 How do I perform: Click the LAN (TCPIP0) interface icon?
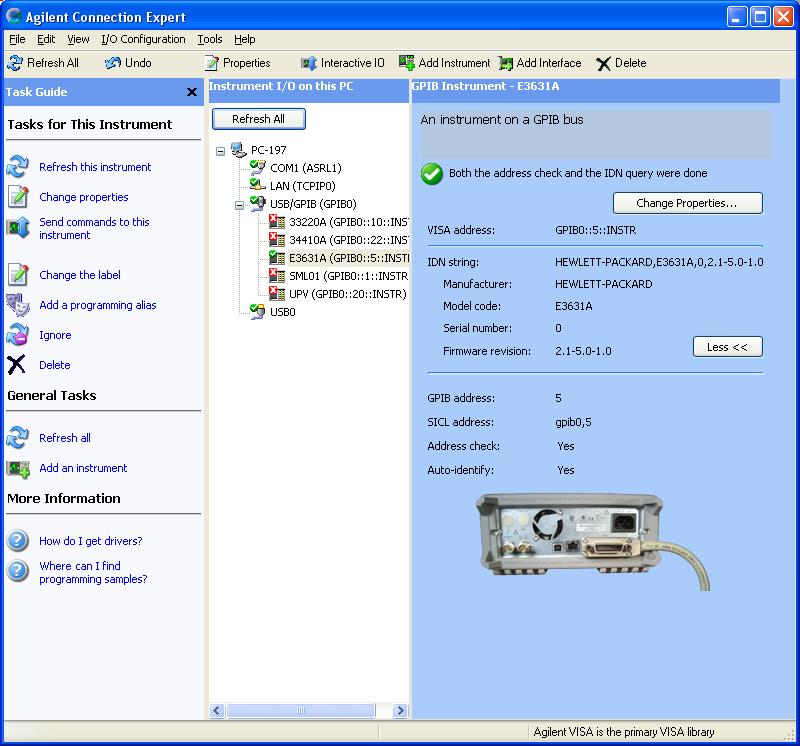click(258, 185)
